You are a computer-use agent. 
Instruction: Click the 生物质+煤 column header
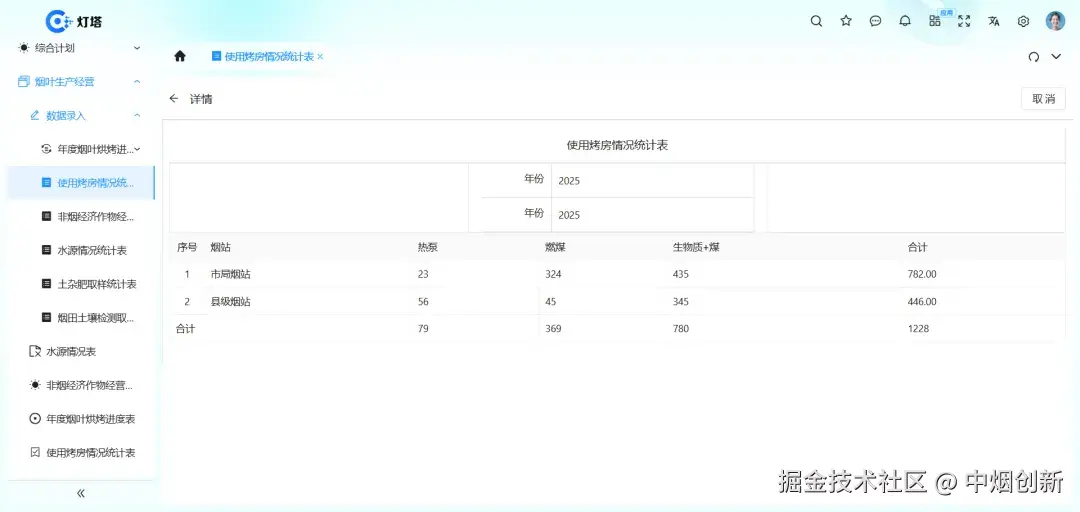(x=696, y=247)
